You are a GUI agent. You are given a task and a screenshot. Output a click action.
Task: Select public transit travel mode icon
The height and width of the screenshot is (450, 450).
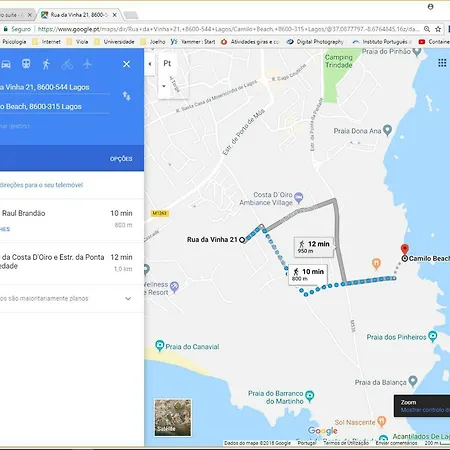click(26, 64)
